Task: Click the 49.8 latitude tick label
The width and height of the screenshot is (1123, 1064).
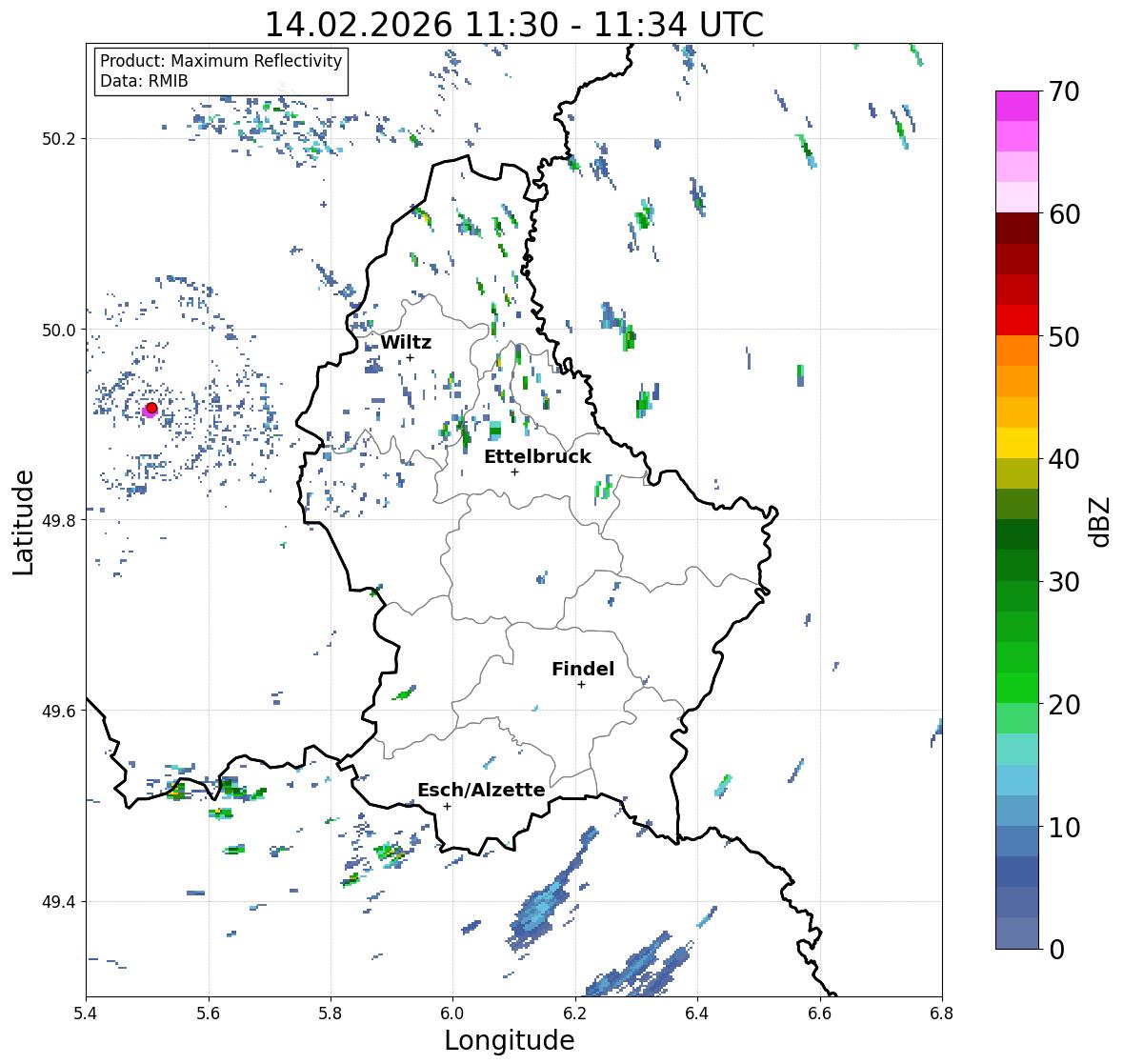Action: pyautogui.click(x=59, y=520)
